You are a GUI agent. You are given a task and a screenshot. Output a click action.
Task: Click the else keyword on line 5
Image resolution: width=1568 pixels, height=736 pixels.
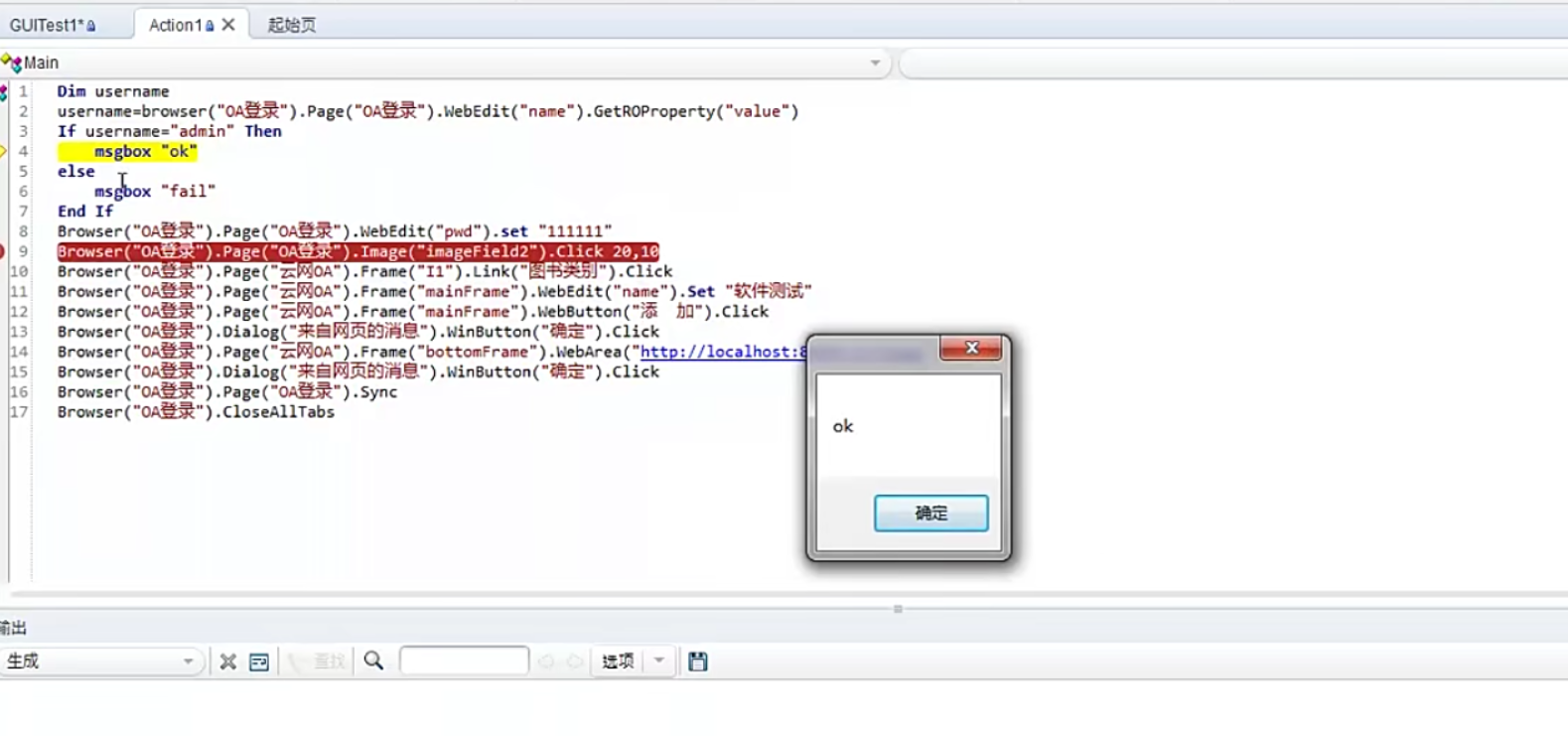76,171
